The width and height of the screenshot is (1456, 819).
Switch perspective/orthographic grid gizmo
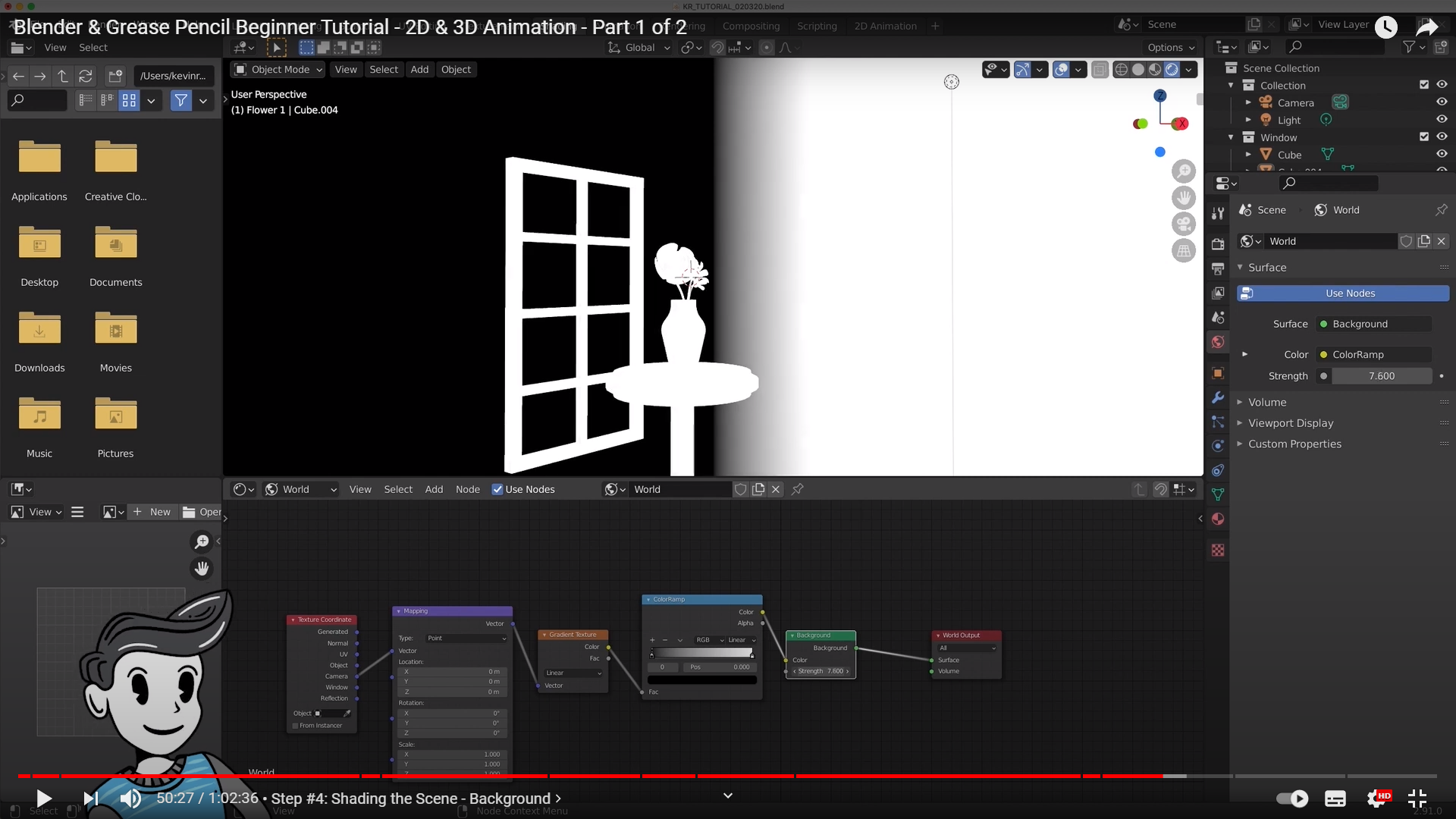[1183, 251]
